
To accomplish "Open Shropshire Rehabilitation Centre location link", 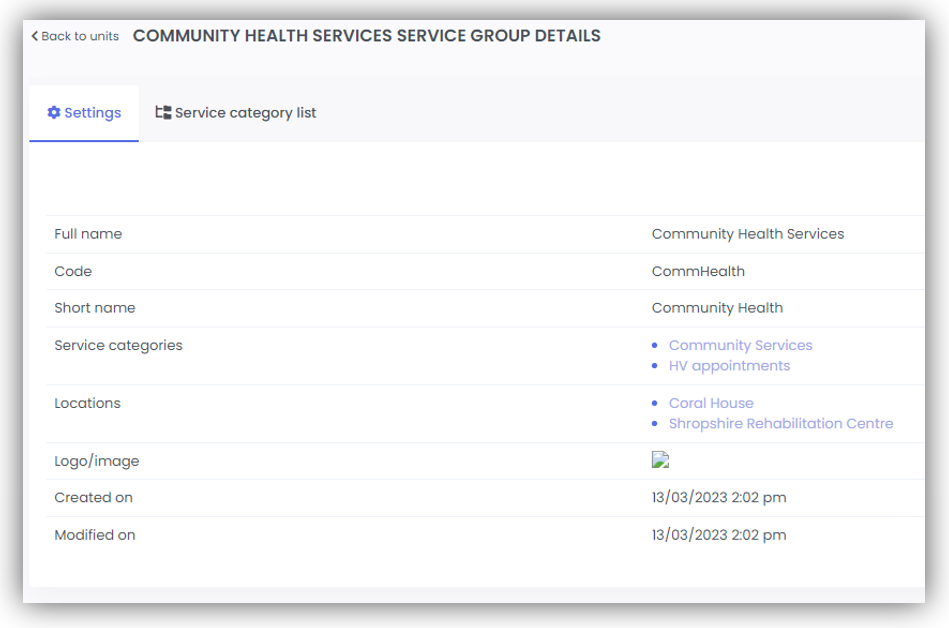I will click(x=780, y=424).
